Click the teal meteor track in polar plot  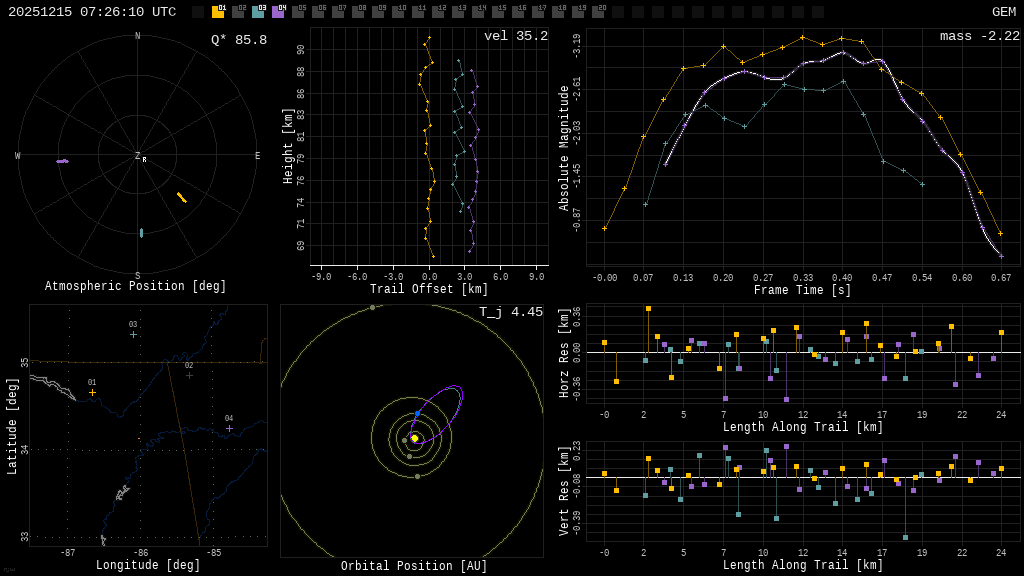pos(141,233)
